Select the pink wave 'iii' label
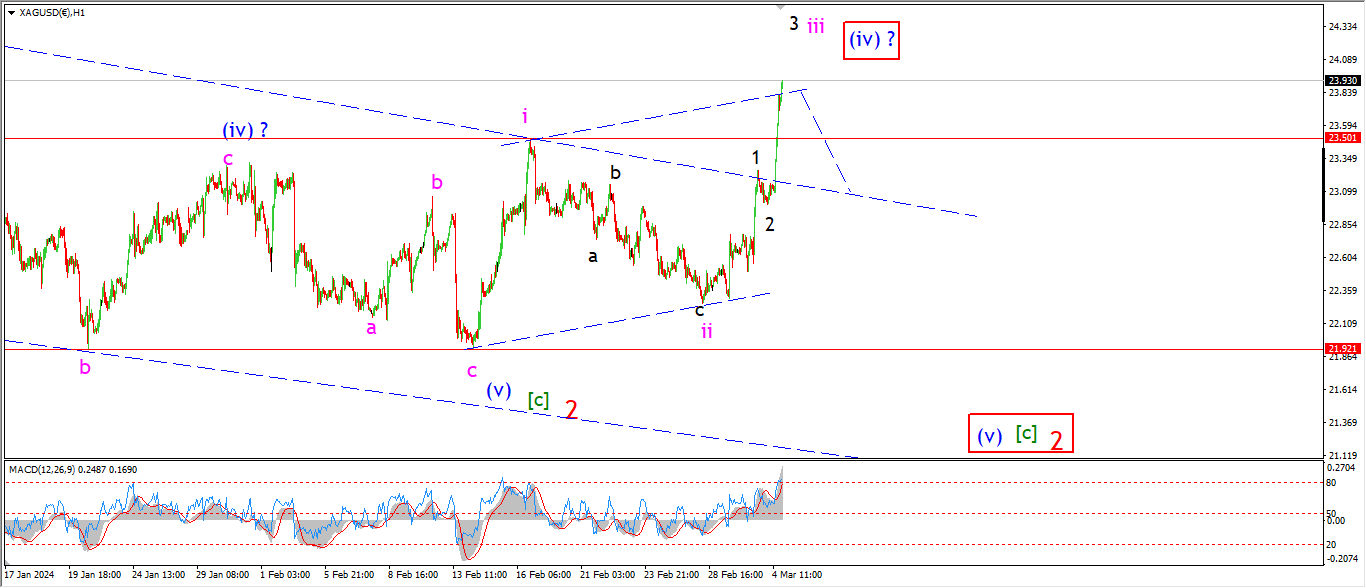This screenshot has height=588, width=1366. [816, 27]
